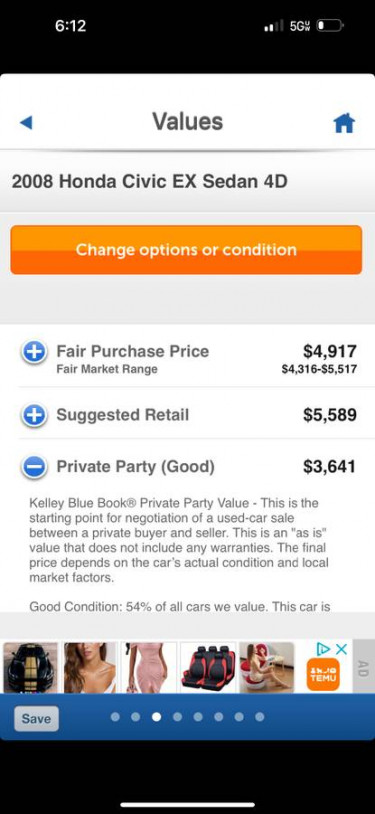Tap the black sports car ad image
Image resolution: width=375 pixels, height=814 pixels.
31,667
